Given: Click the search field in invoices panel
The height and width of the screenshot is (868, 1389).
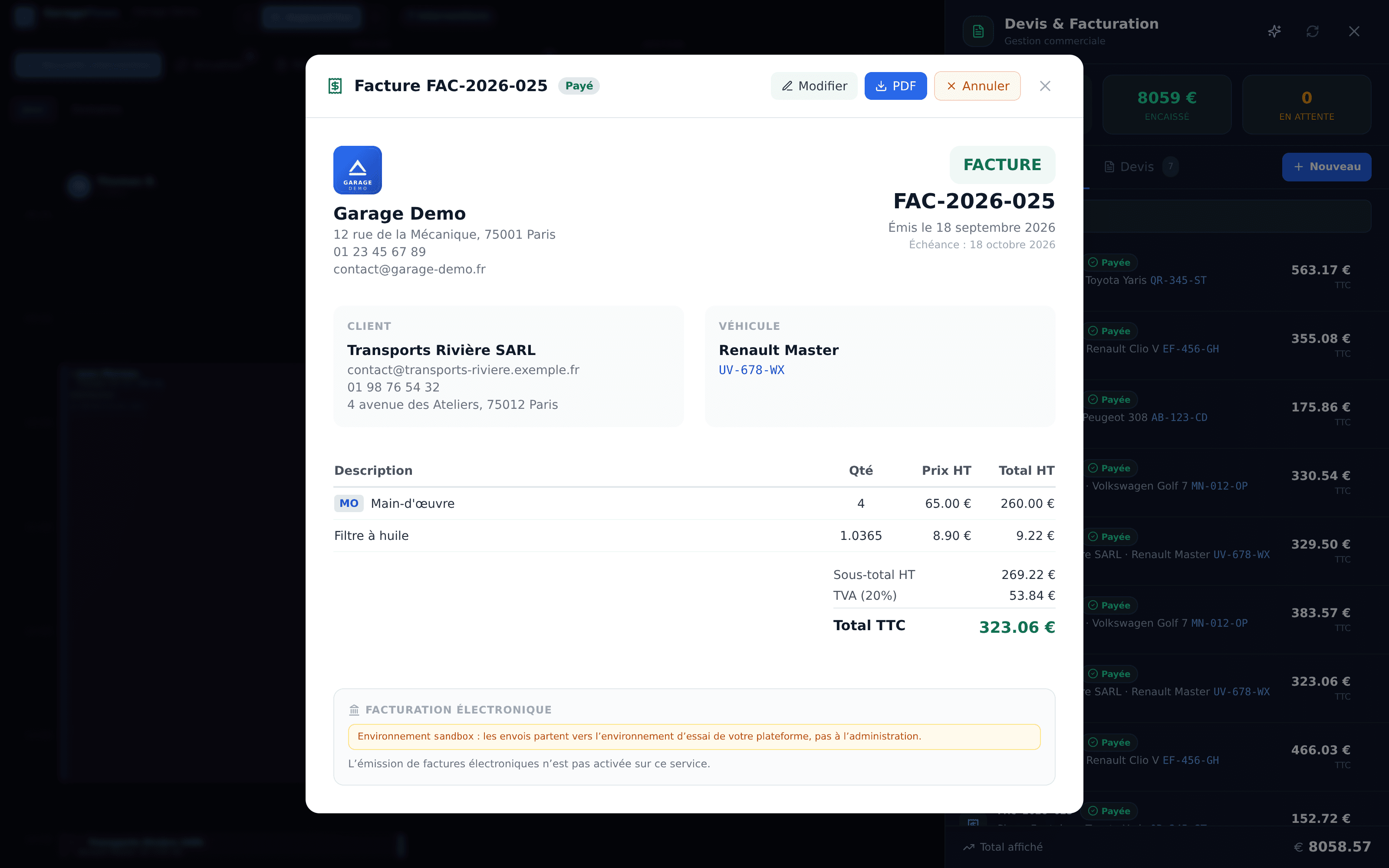Looking at the screenshot, I should [x=1227, y=216].
